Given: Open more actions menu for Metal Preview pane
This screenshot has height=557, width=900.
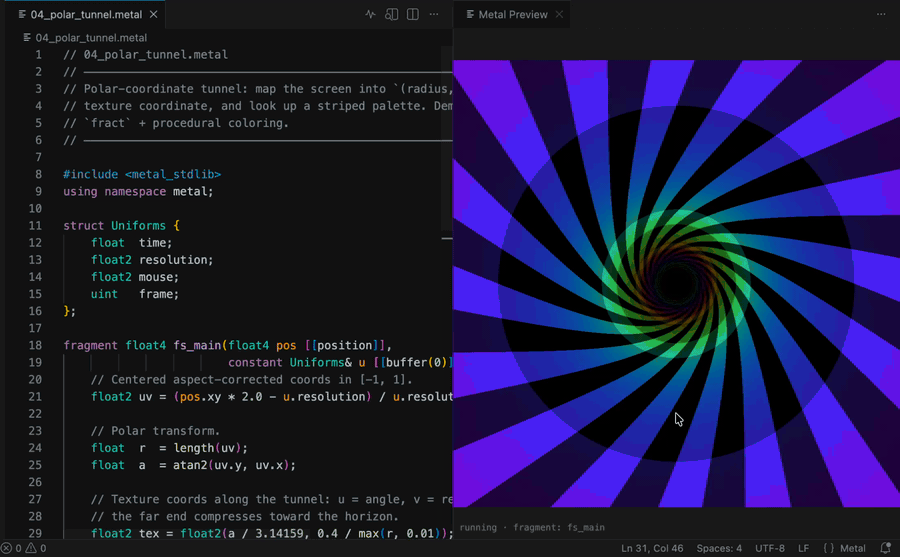Looking at the screenshot, I should pyautogui.click(x=881, y=14).
